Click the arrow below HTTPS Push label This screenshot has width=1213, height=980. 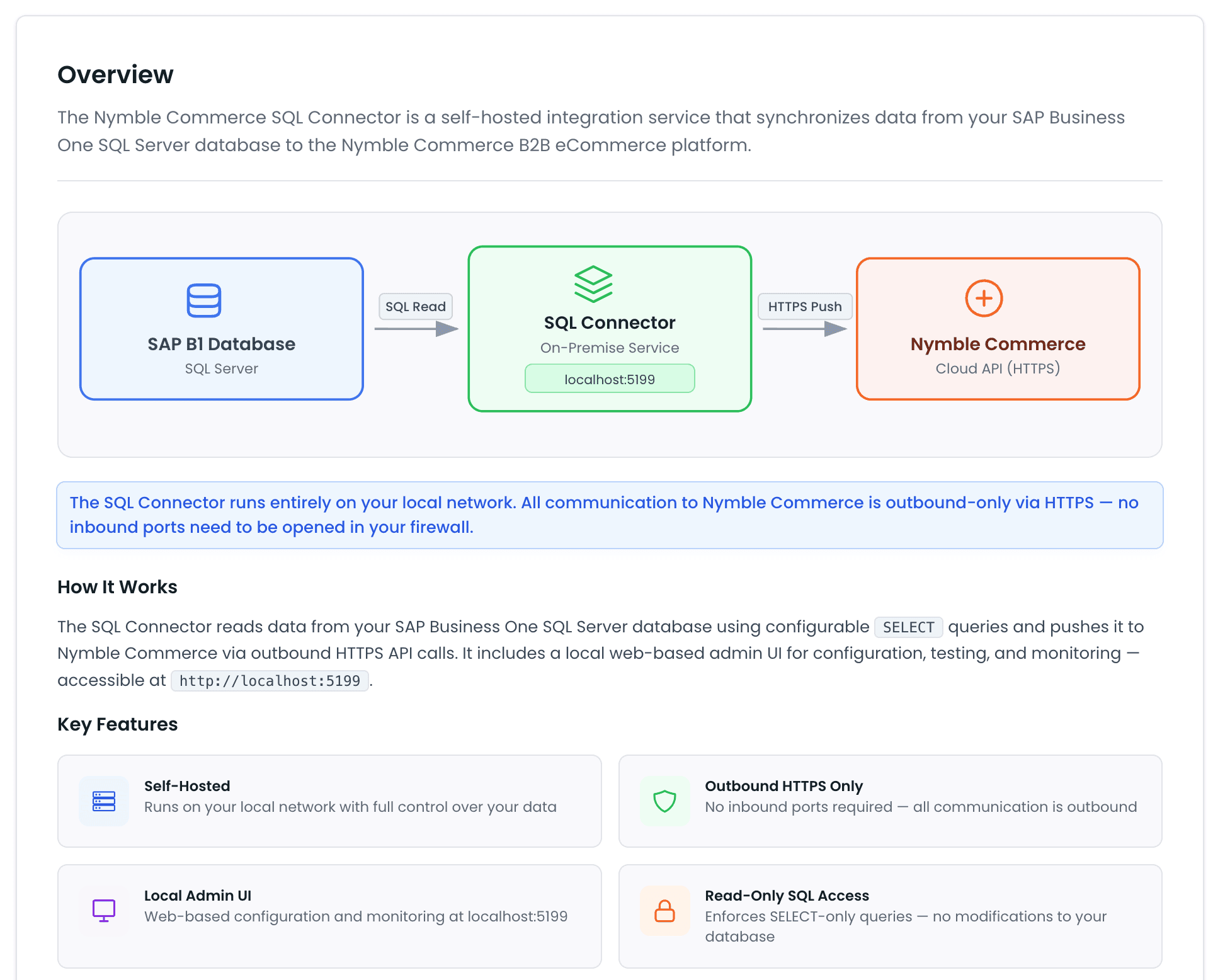pyautogui.click(x=804, y=329)
